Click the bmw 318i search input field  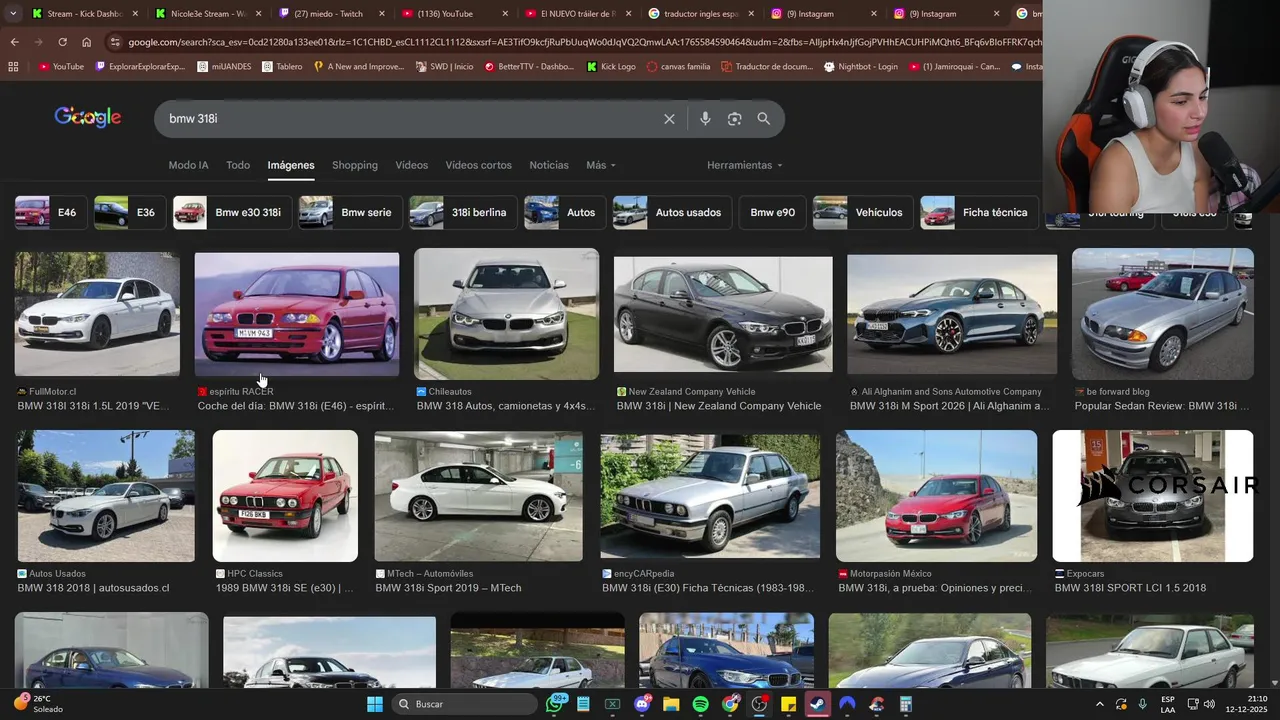point(410,119)
